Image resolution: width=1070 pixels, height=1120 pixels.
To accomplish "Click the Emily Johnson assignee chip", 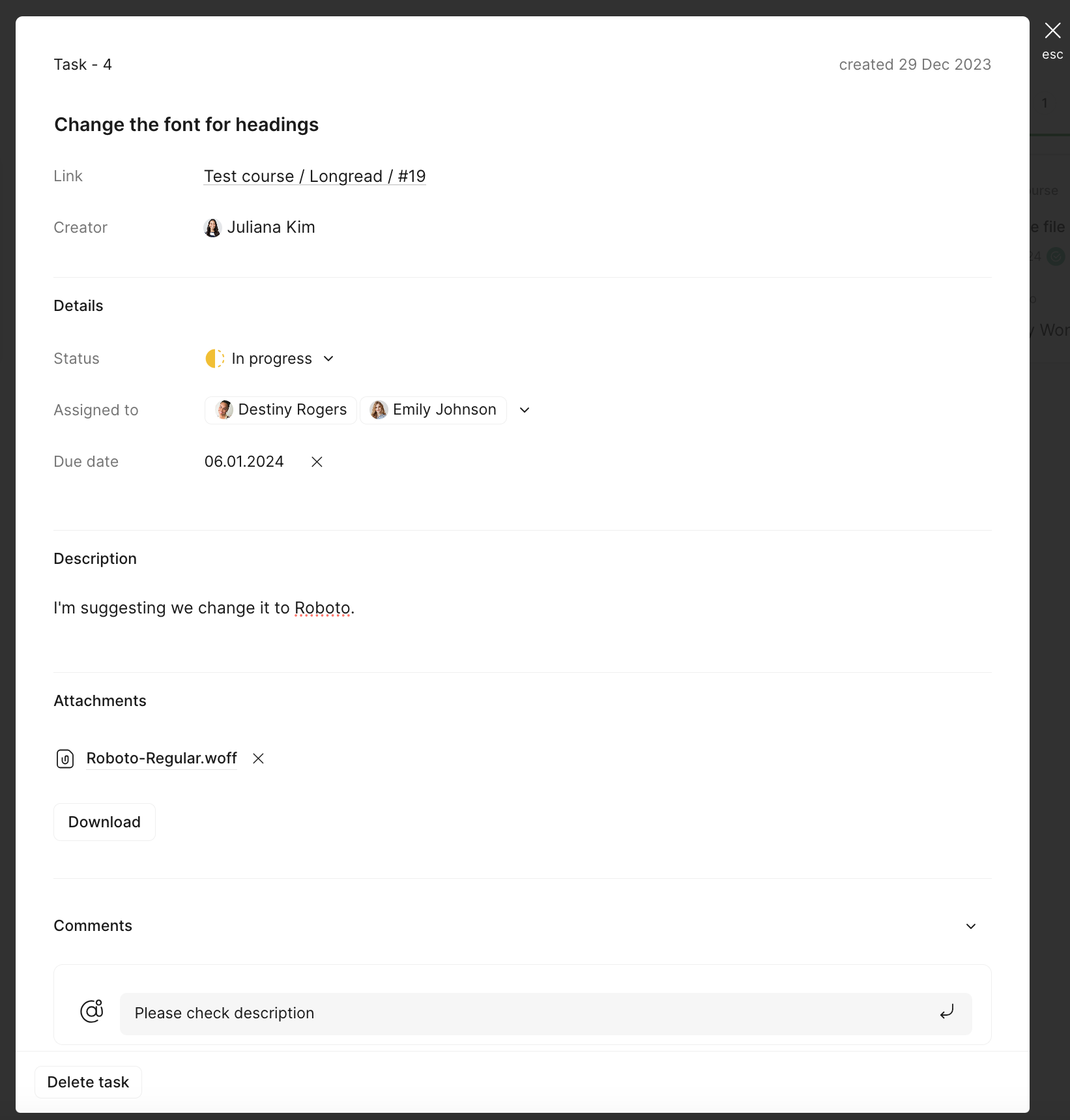I will pyautogui.click(x=433, y=410).
